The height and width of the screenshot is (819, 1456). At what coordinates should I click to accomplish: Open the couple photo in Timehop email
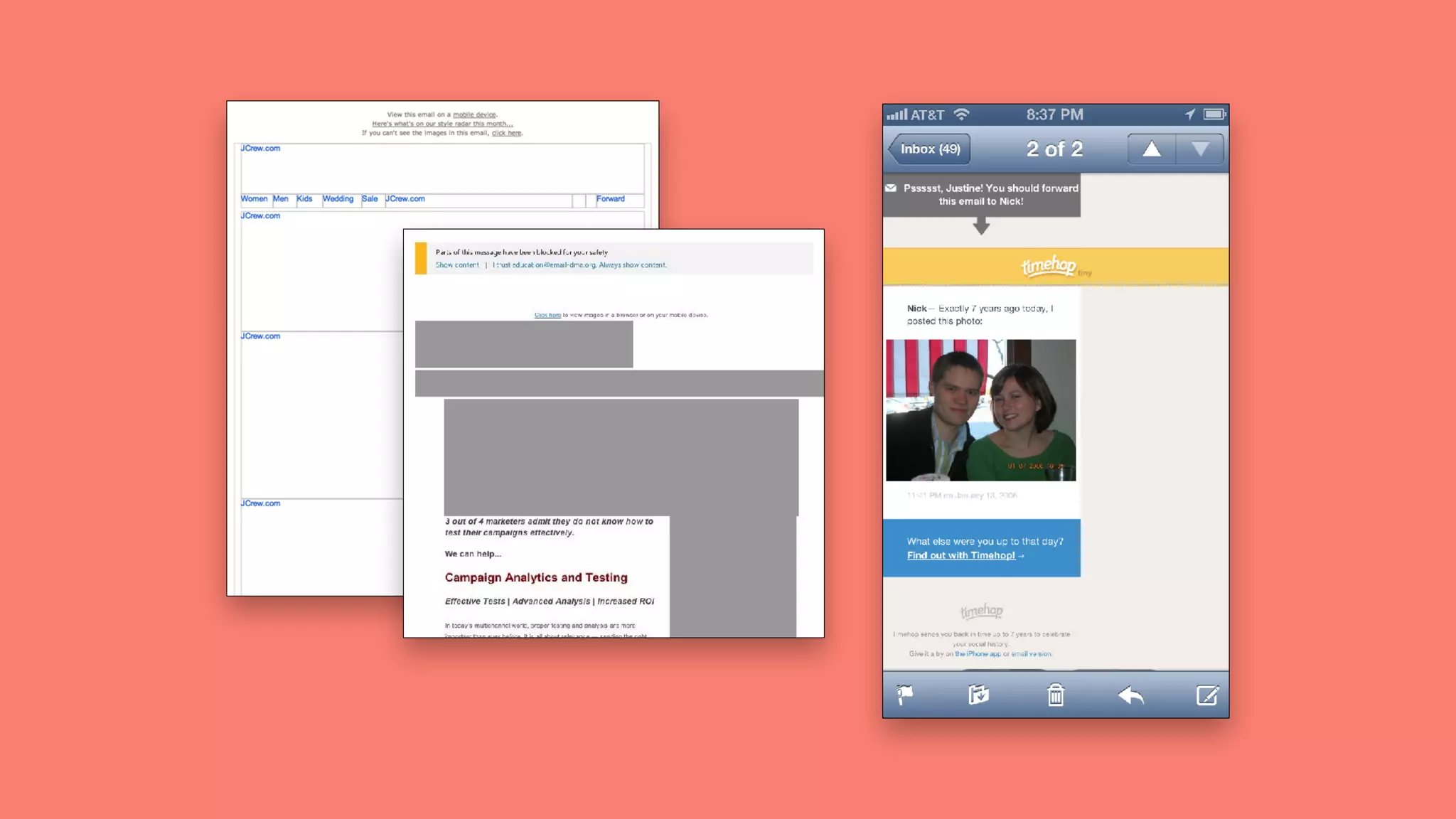980,410
